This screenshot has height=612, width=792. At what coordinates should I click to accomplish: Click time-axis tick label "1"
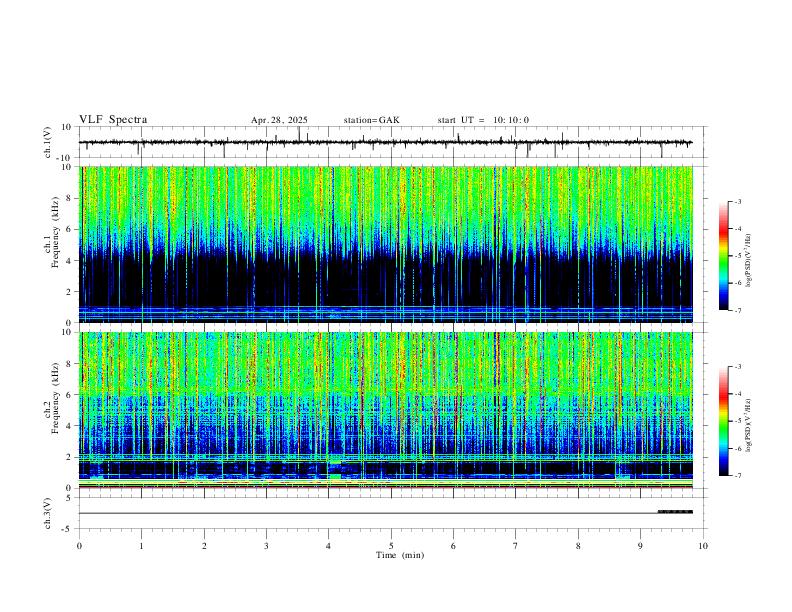[141, 546]
